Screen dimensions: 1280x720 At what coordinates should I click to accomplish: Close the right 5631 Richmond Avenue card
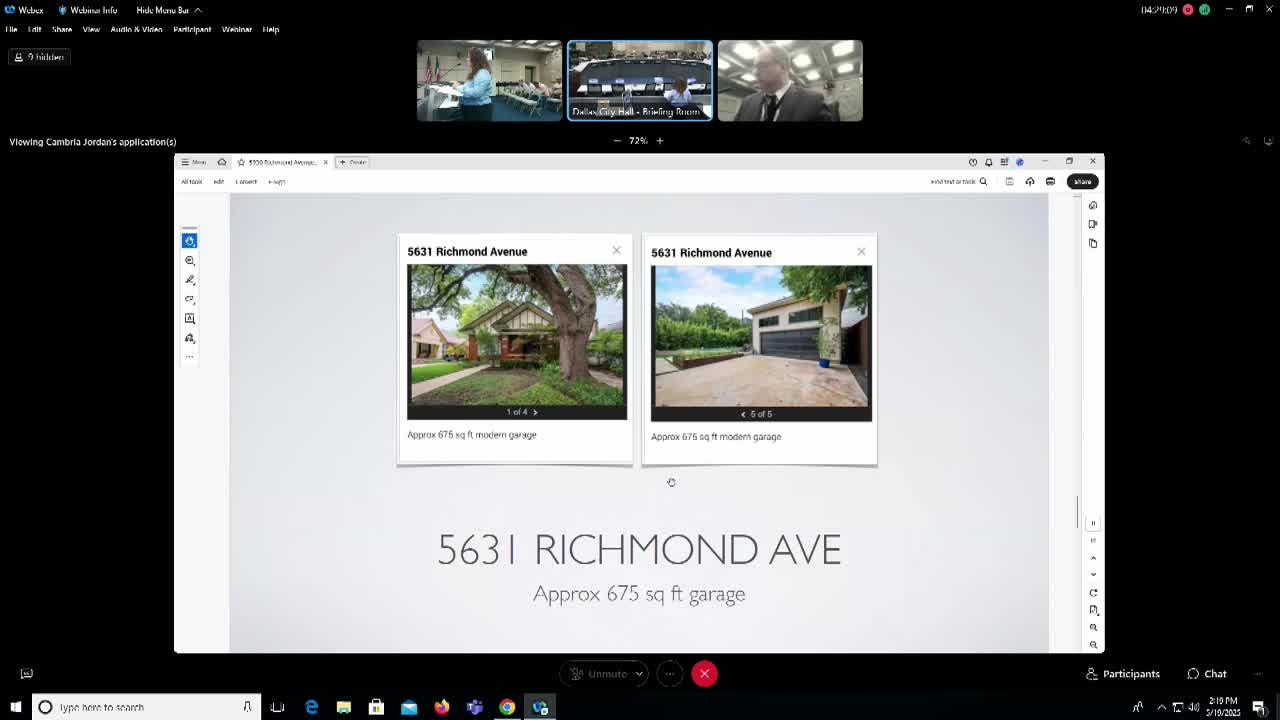861,251
